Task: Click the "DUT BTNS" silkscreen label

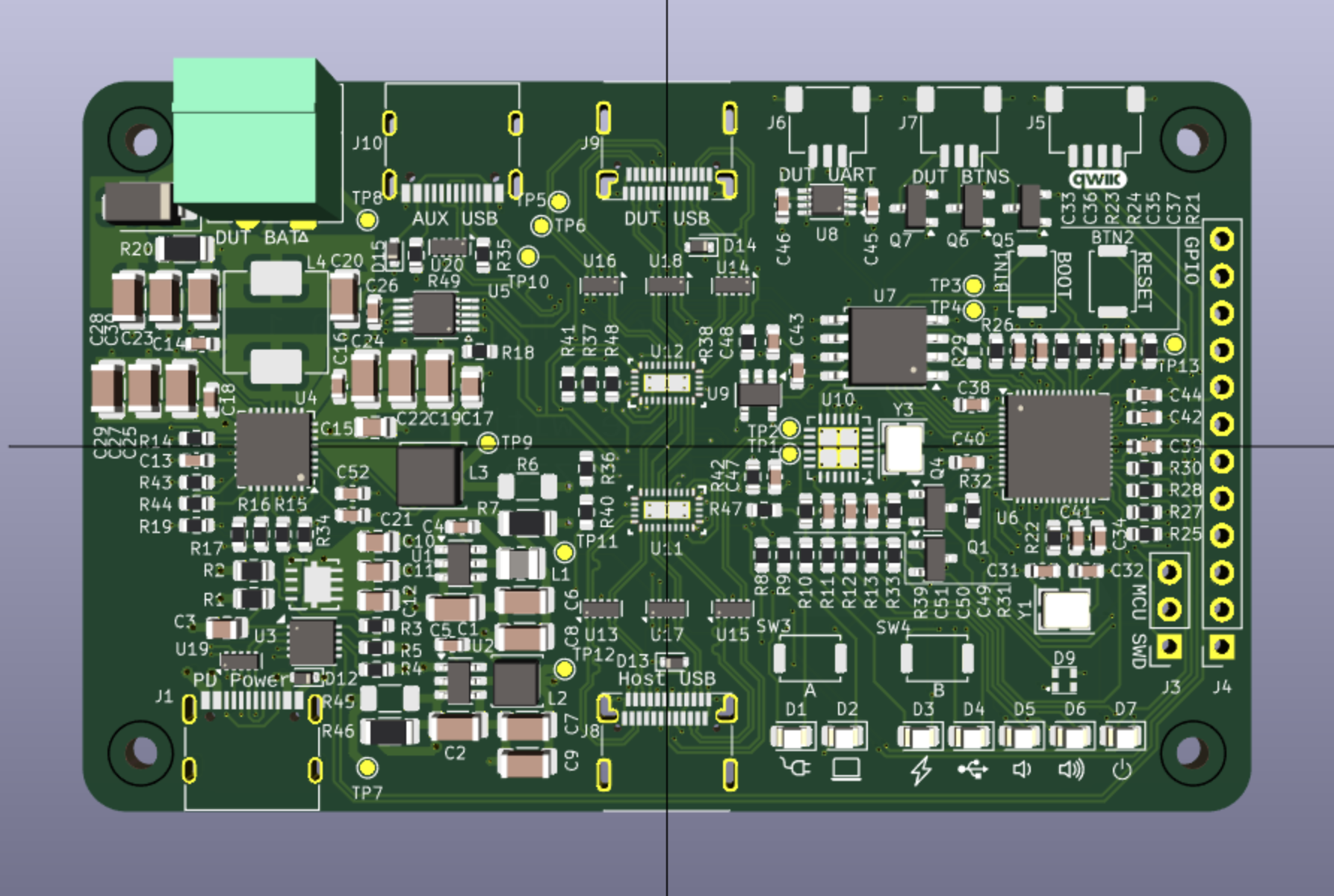Action: point(961,176)
